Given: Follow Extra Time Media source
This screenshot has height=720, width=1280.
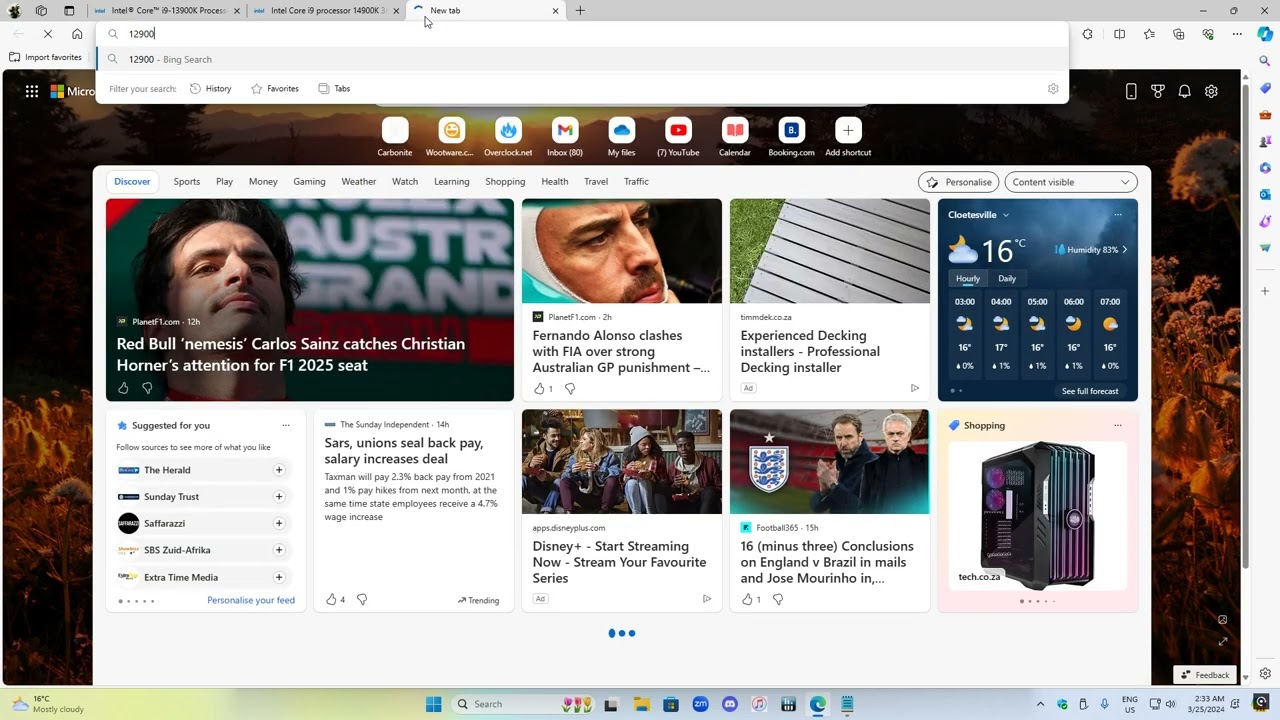Looking at the screenshot, I should pos(279,577).
